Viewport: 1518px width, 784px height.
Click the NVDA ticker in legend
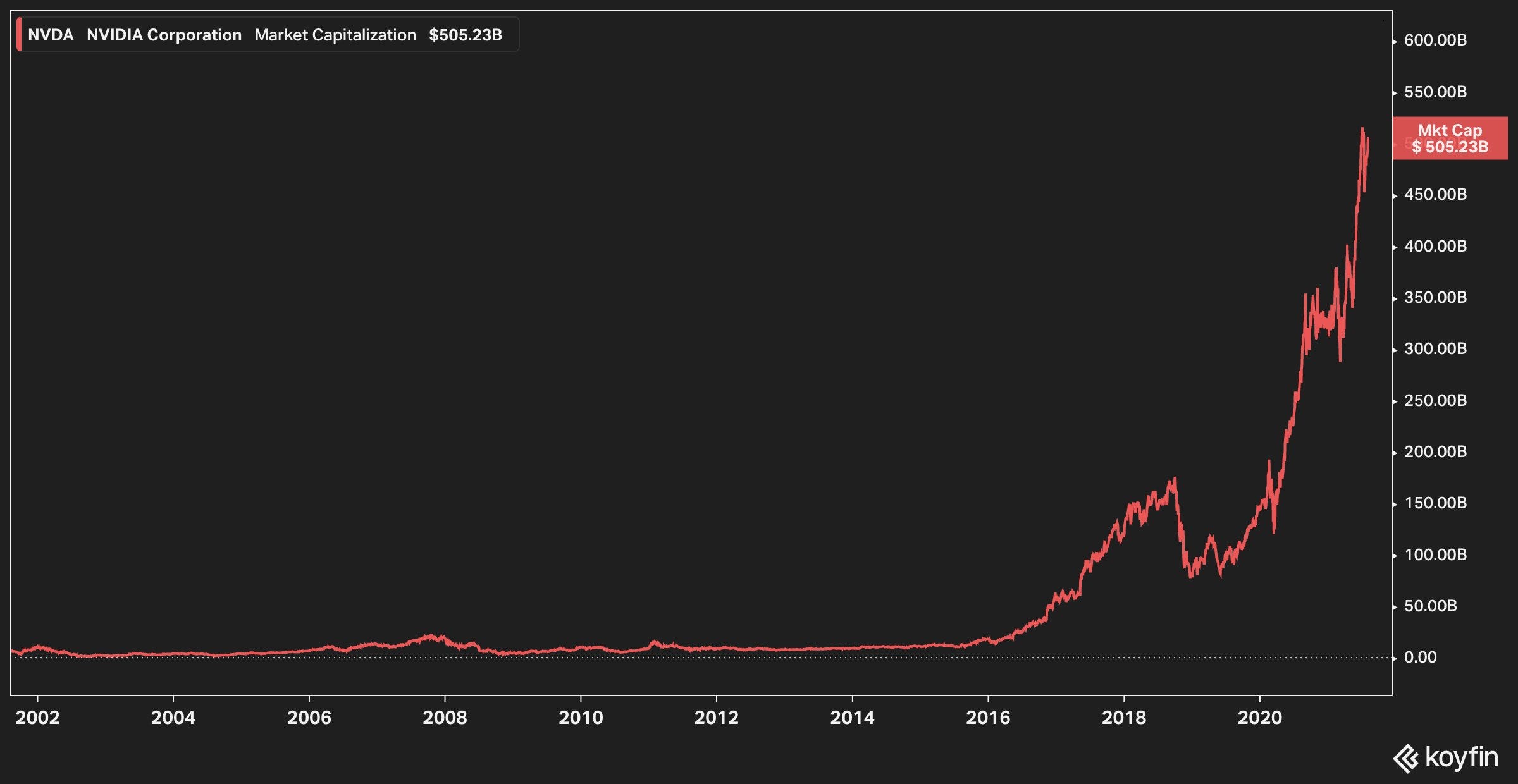pos(51,35)
